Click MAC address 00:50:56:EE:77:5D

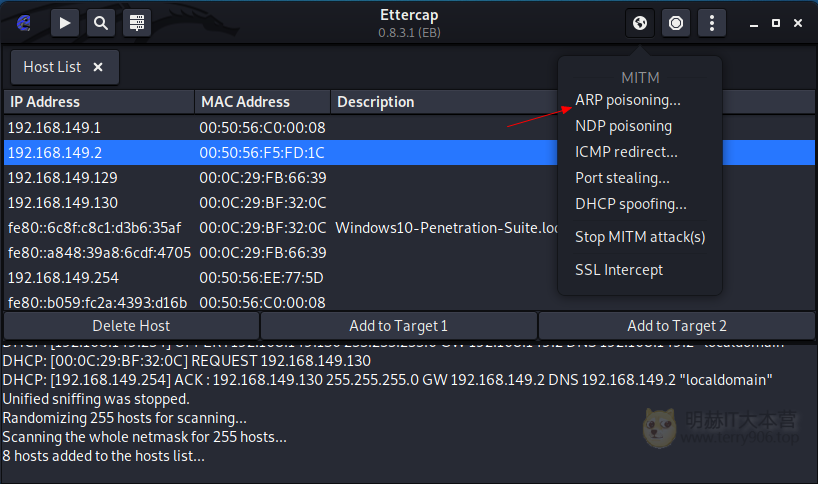click(x=261, y=278)
